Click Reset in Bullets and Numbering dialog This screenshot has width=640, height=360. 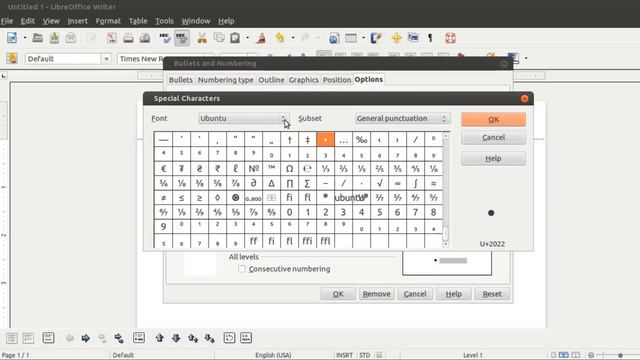(492, 294)
